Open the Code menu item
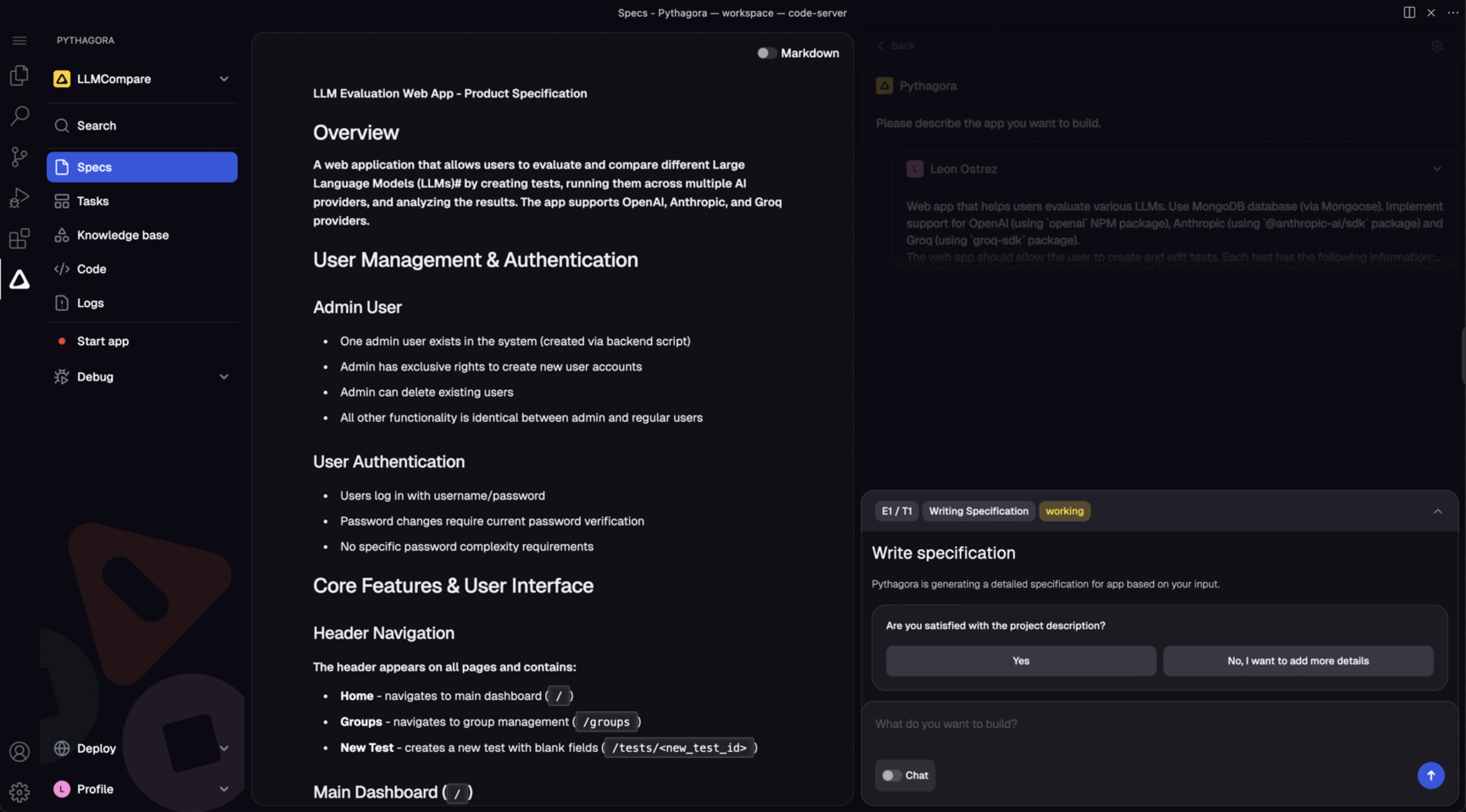This screenshot has height=812, width=1466. 142,269
